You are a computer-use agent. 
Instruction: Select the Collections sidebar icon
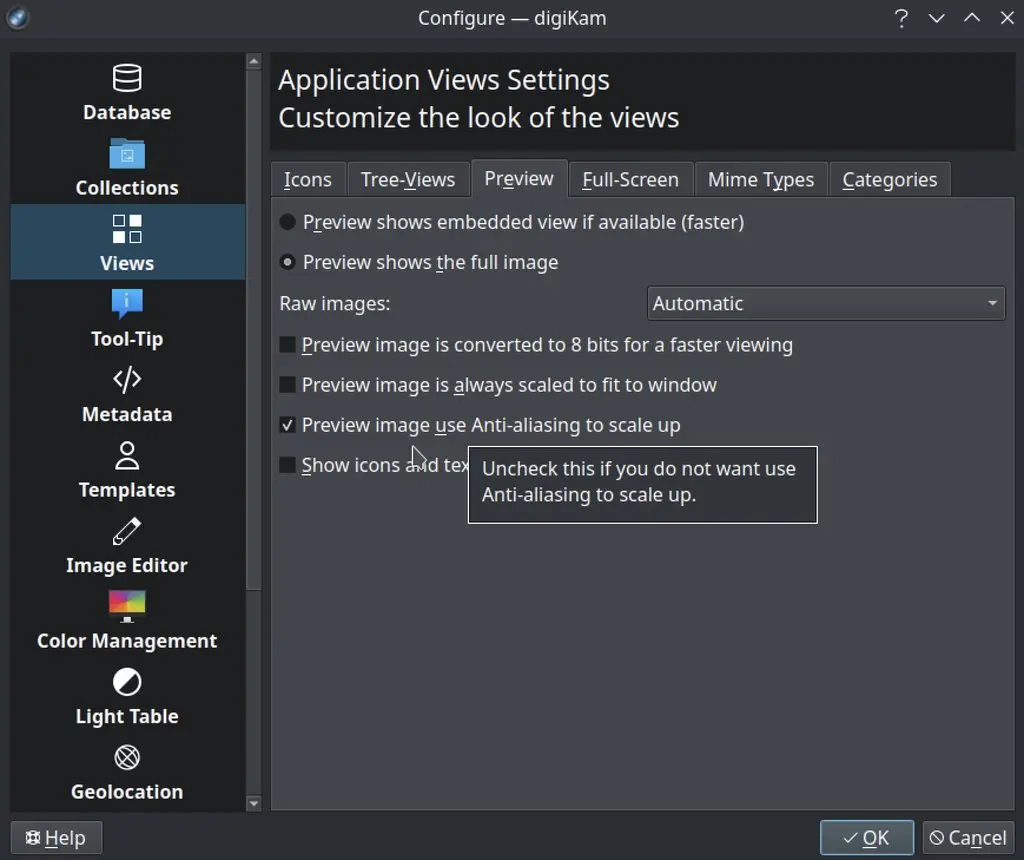tap(127, 168)
